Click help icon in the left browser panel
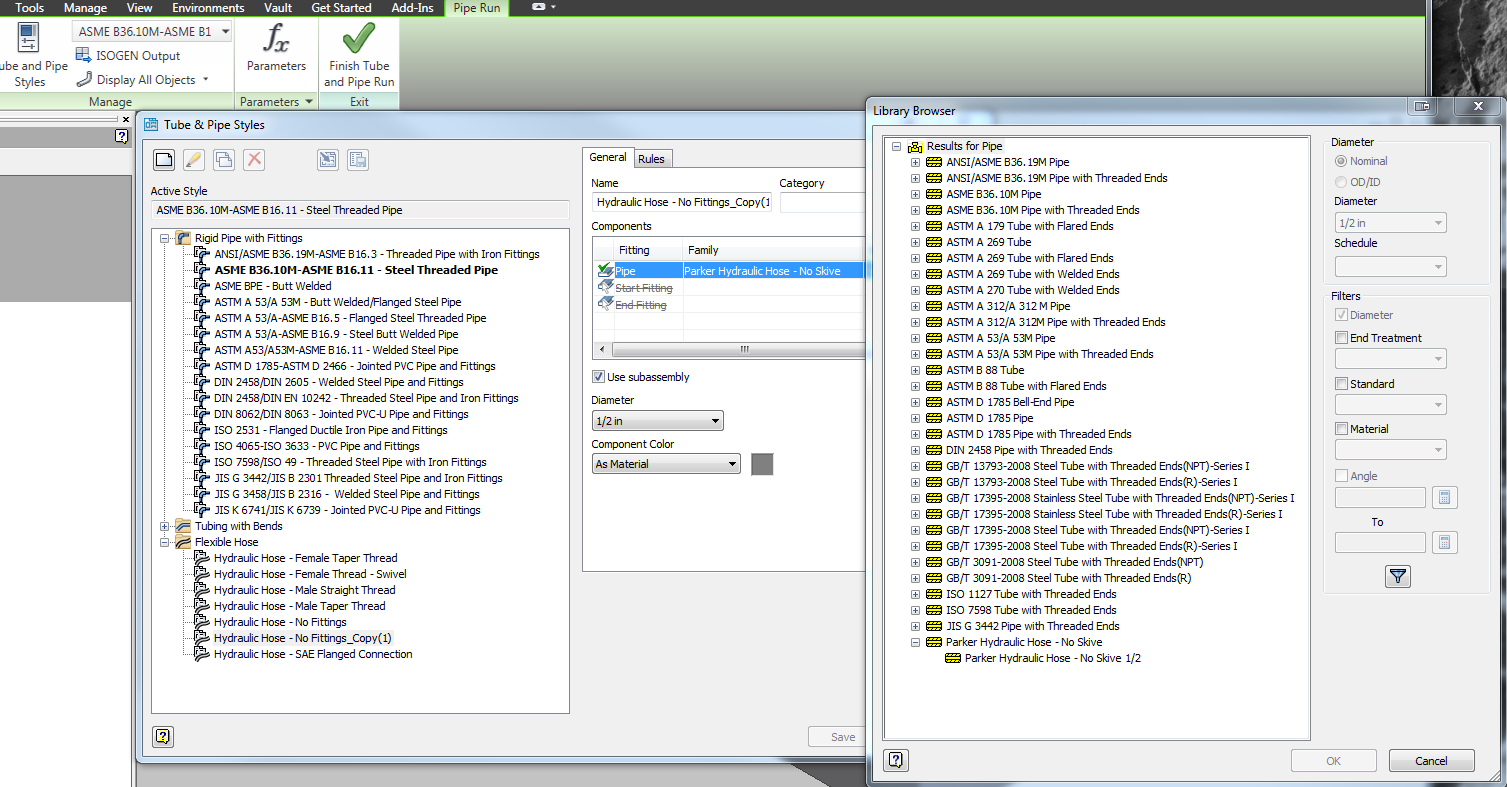1507x787 pixels. click(121, 136)
